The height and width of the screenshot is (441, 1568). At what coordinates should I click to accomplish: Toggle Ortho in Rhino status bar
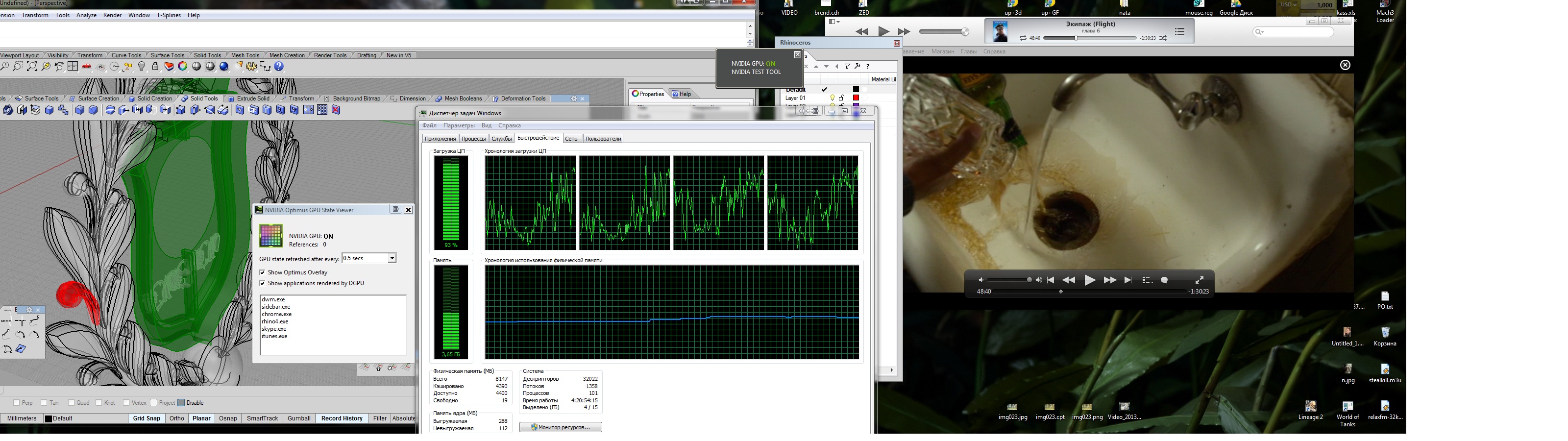[176, 418]
